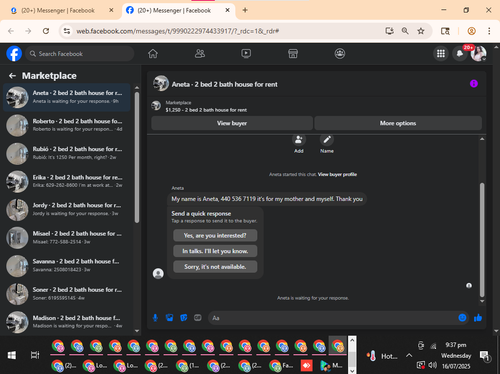Close the first Messenger tab
Viewport: 500px width, 374px height.
click(111, 10)
